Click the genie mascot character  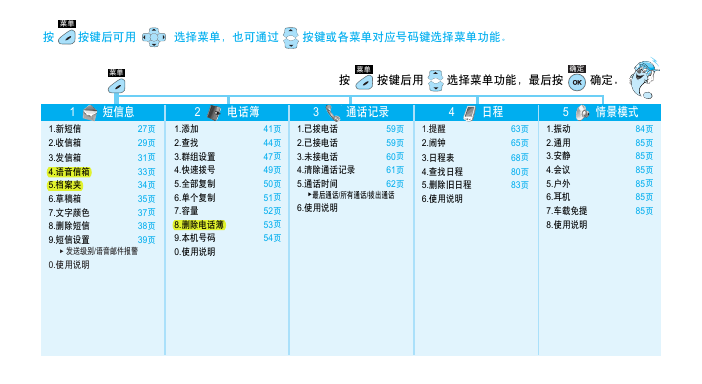tap(643, 79)
